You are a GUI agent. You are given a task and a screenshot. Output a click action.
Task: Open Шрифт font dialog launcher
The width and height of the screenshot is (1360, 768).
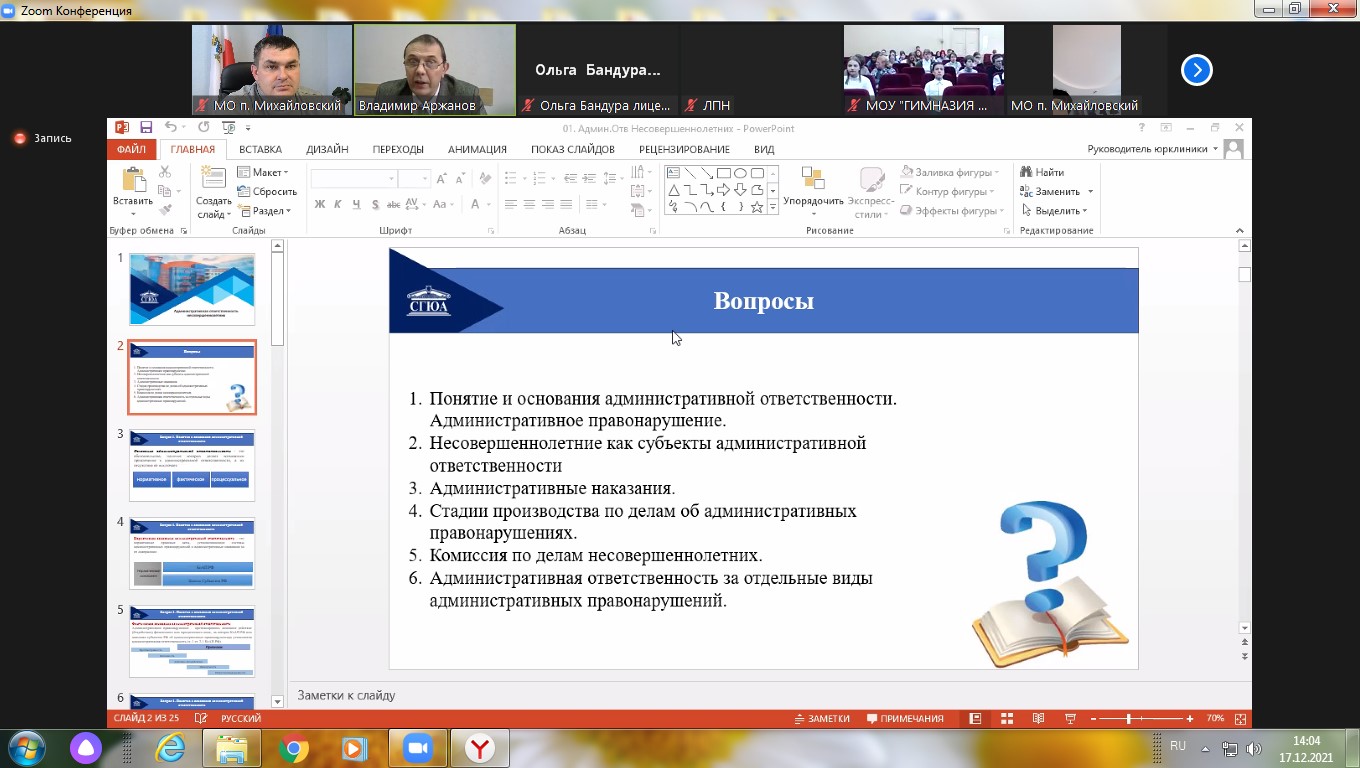(x=491, y=231)
